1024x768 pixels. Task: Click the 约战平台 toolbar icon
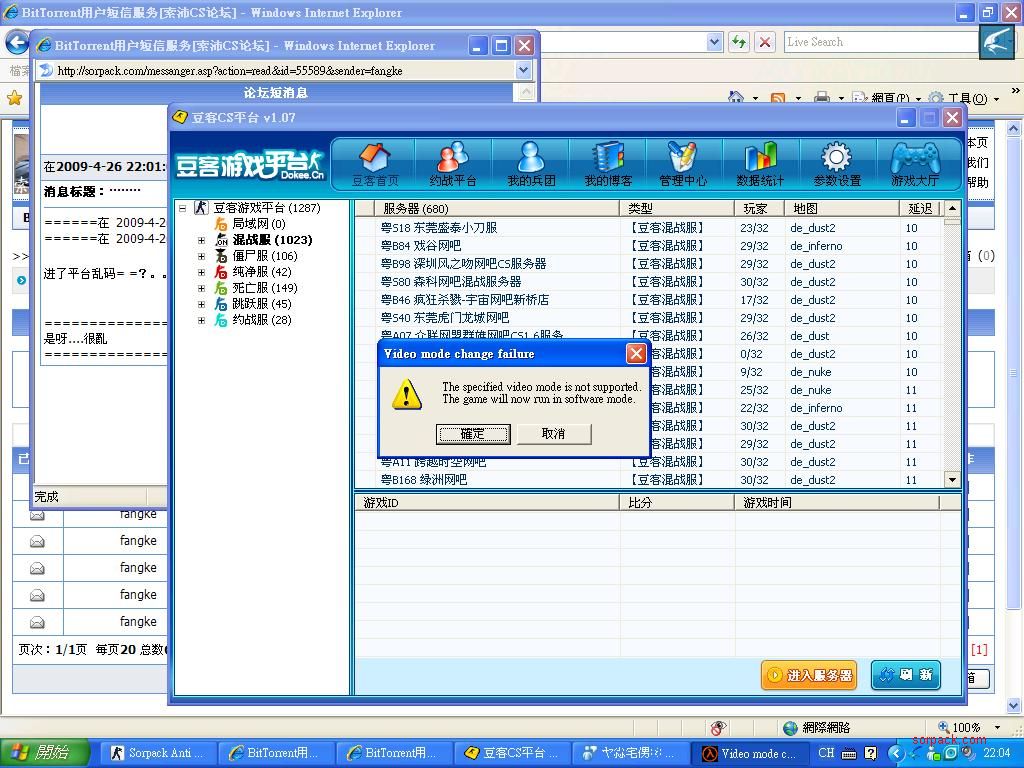coord(452,164)
